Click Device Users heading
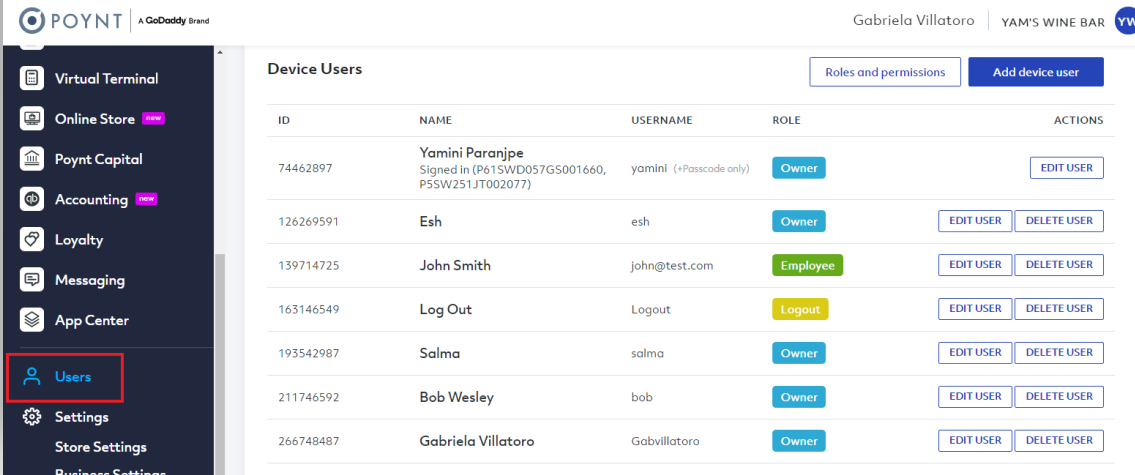 (314, 69)
